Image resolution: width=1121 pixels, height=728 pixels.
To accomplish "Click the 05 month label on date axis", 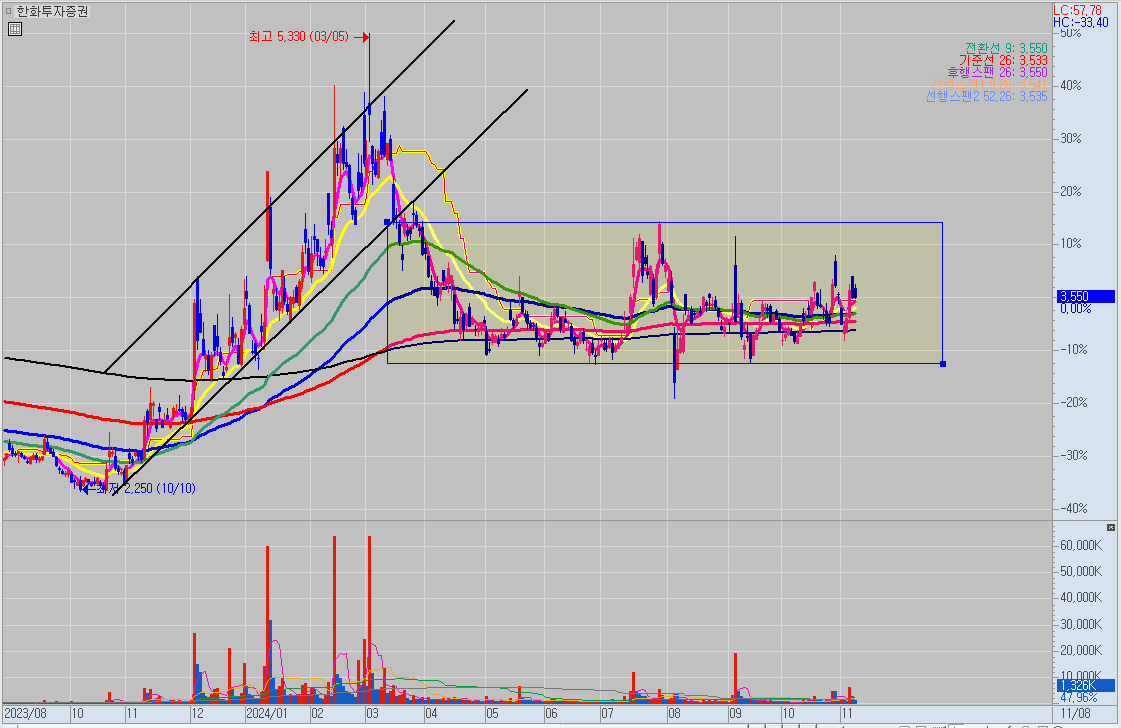I will (x=493, y=714).
